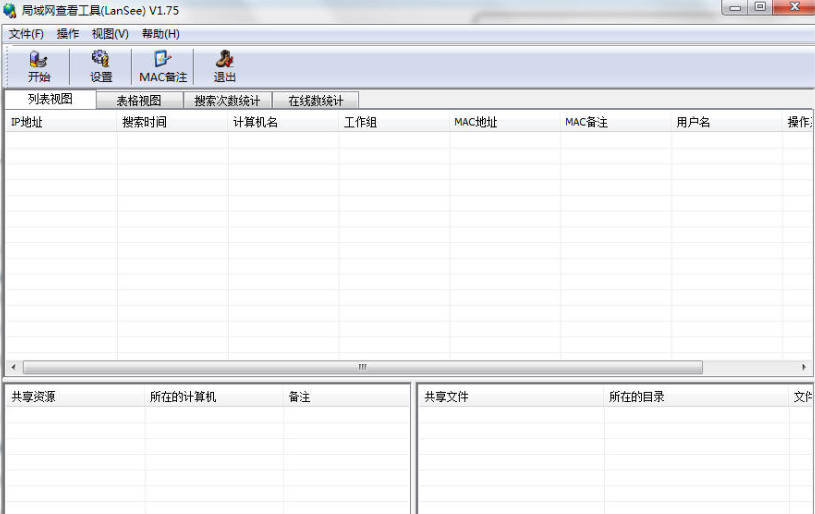The height and width of the screenshot is (514, 815).
Task: Click the 共享文件 column header
Action: click(x=511, y=397)
